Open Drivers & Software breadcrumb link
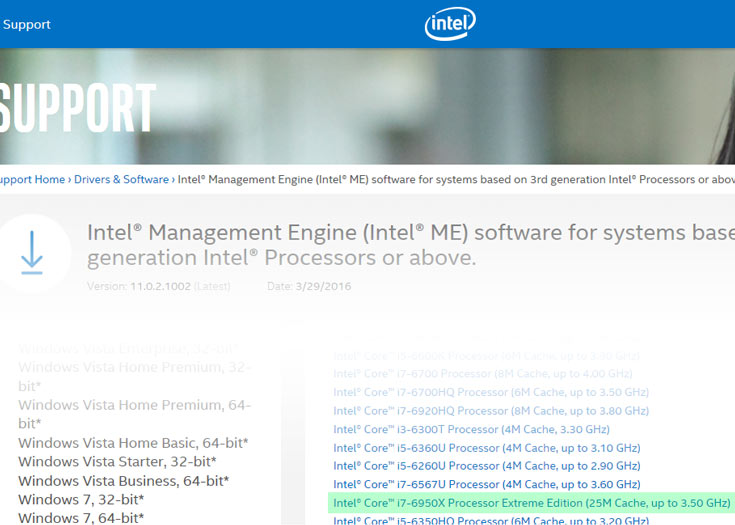This screenshot has height=525, width=735. [x=121, y=180]
